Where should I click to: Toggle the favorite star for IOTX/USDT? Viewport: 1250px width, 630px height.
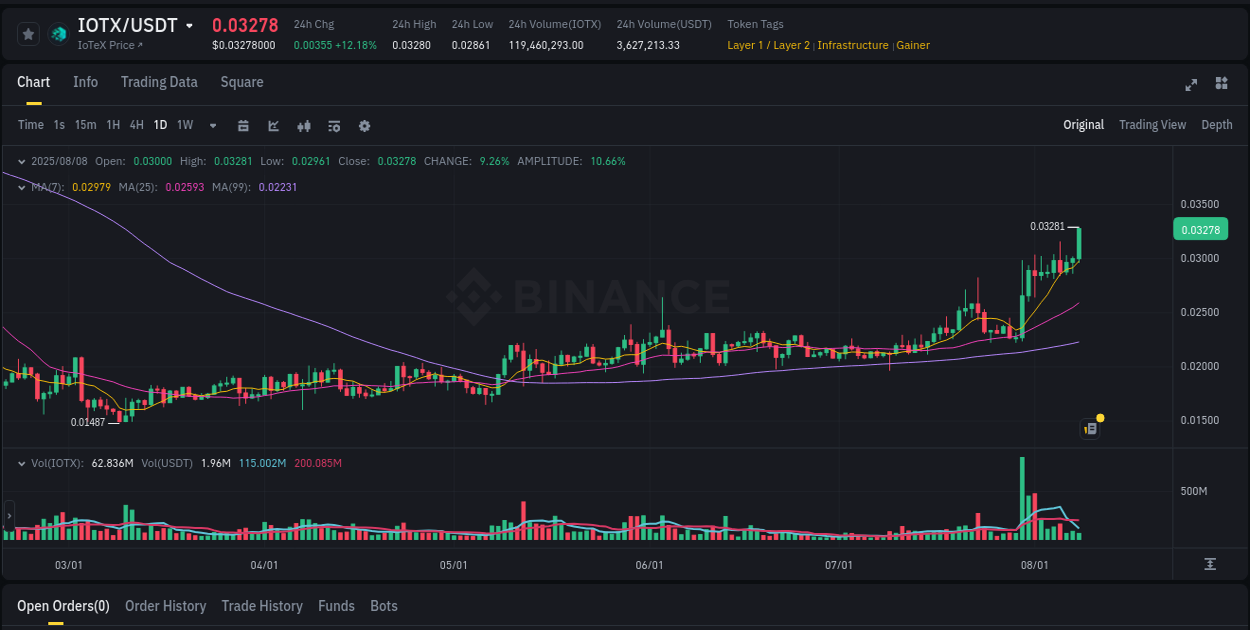pos(28,33)
